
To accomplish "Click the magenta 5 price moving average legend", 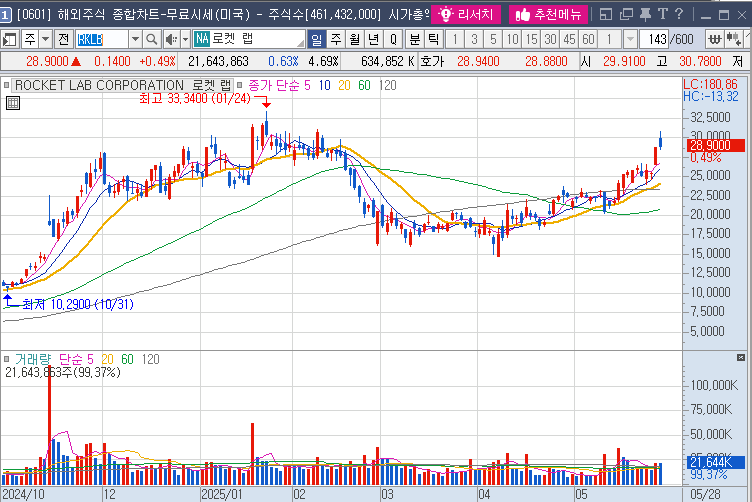I will coord(307,85).
